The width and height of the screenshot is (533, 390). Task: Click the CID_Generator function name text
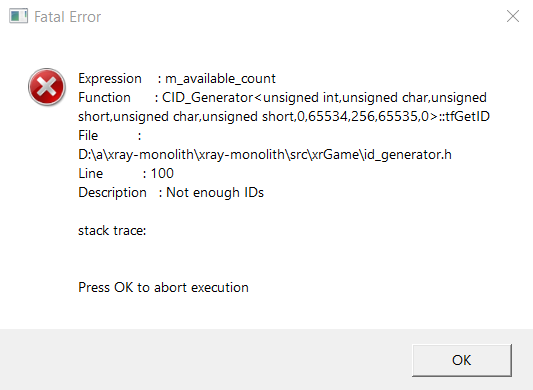[207, 98]
